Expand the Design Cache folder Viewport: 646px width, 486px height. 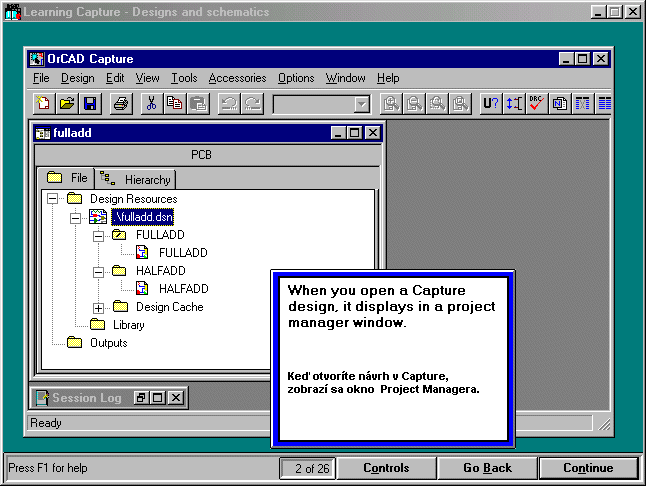(x=98, y=307)
